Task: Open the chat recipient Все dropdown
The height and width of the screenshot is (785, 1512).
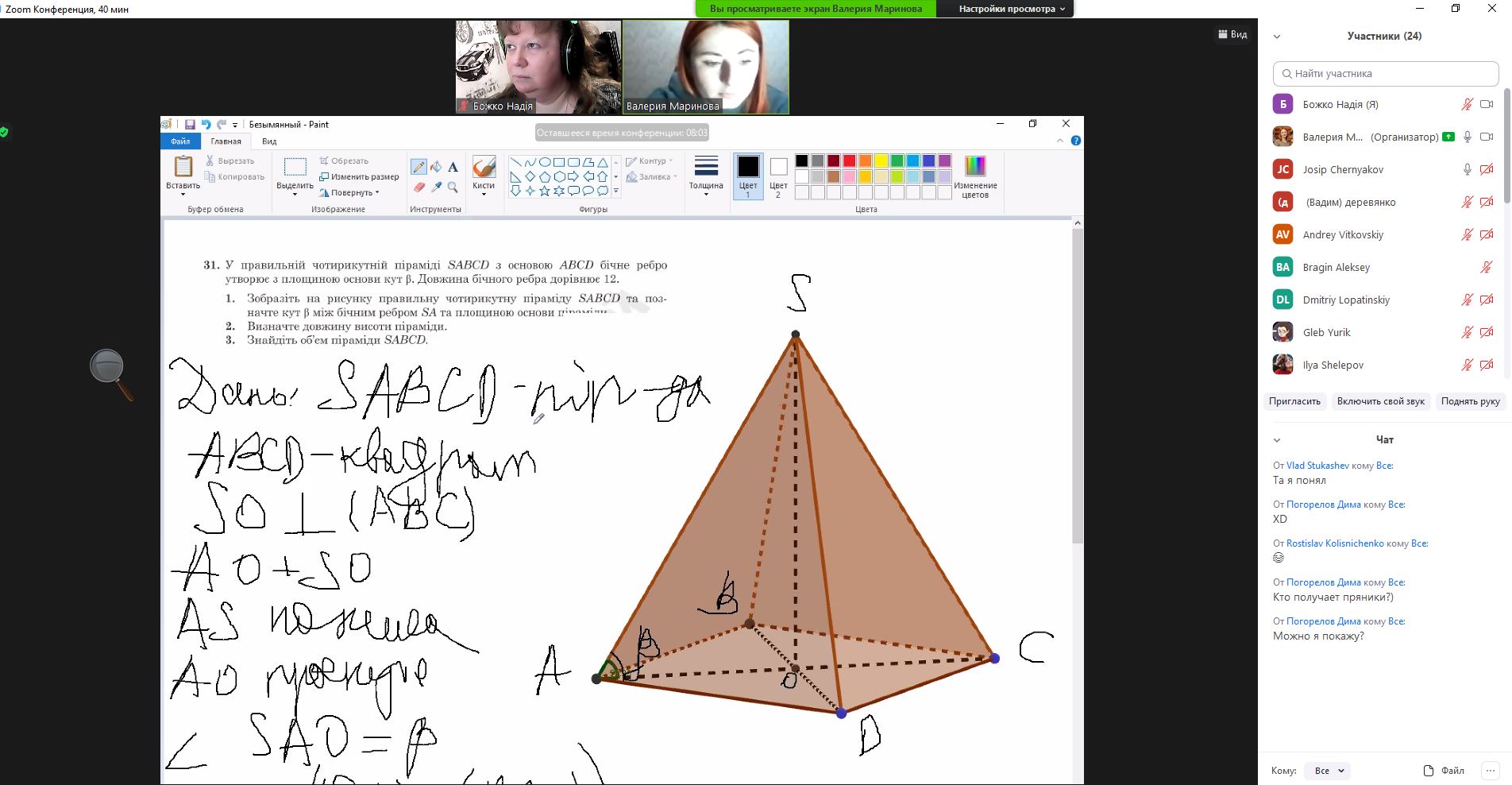Action: [x=1329, y=771]
